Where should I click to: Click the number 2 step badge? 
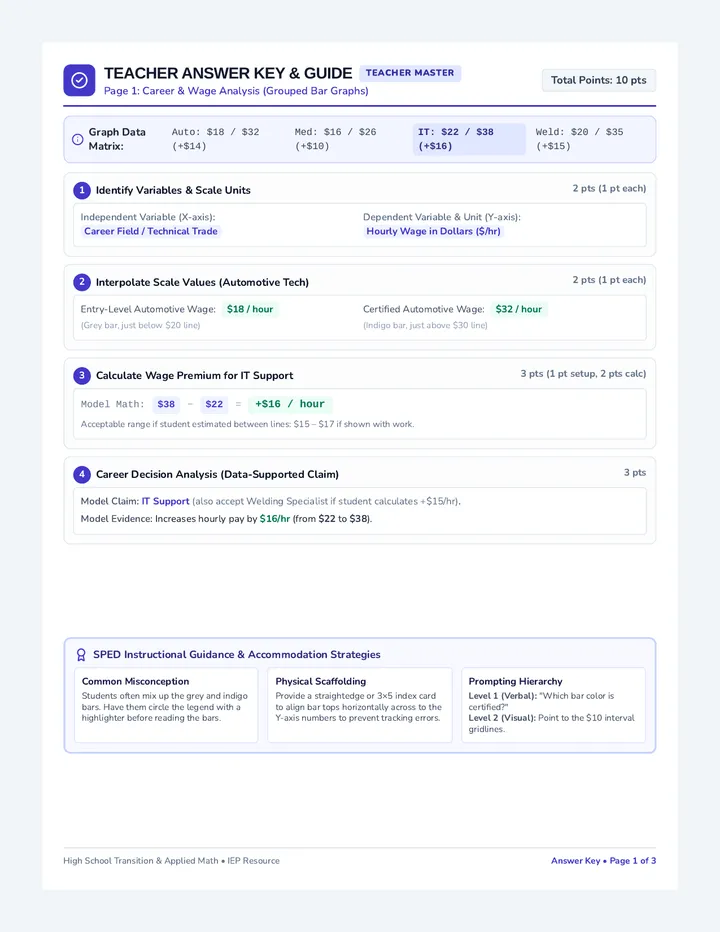(82, 282)
